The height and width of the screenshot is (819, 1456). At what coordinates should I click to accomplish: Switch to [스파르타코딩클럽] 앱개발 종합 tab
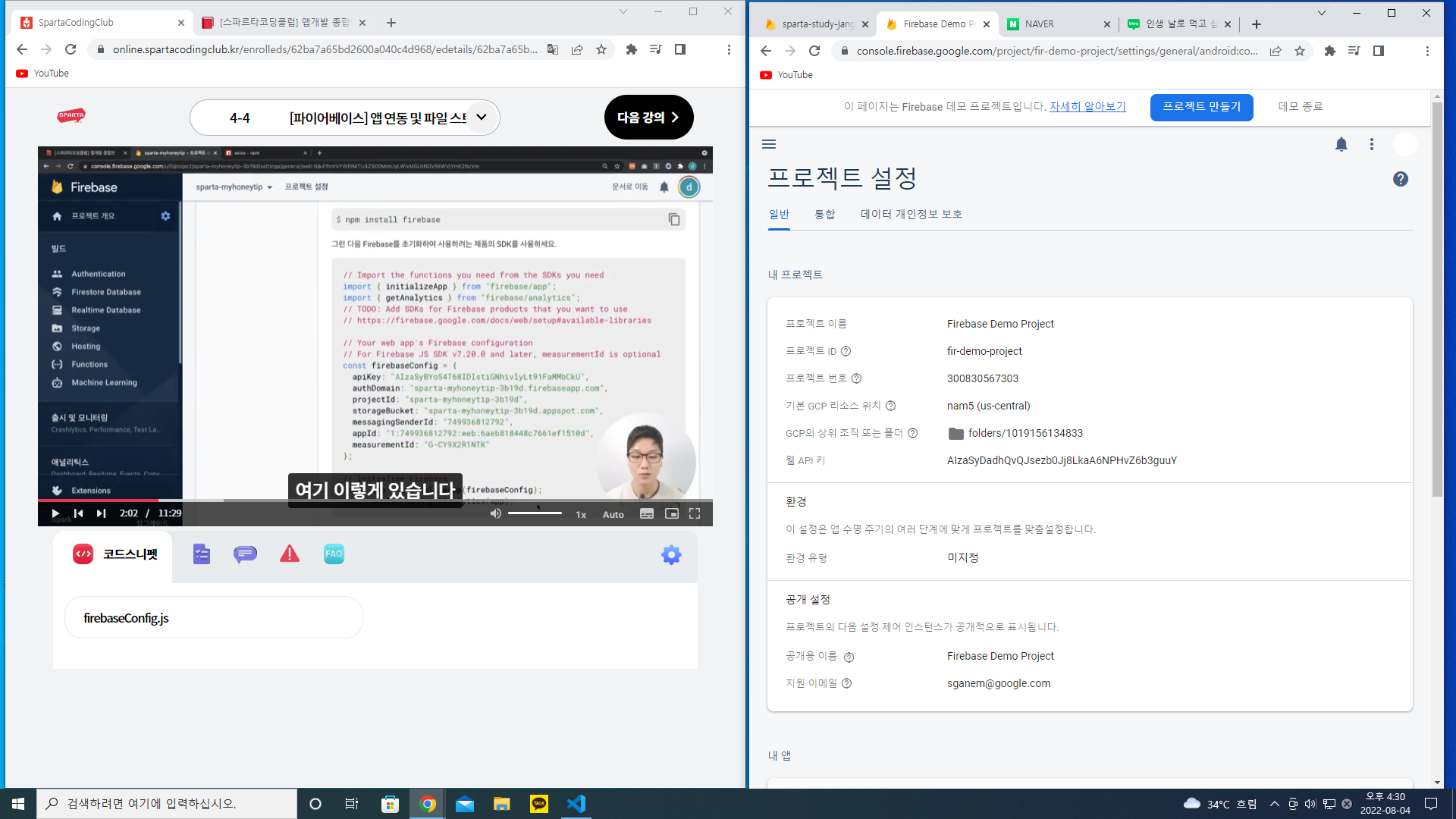(x=284, y=23)
